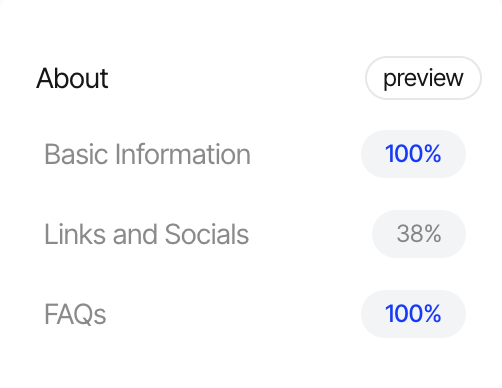This screenshot has width=502, height=388.
Task: Check Links and Socials progress indicator
Action: tap(419, 234)
